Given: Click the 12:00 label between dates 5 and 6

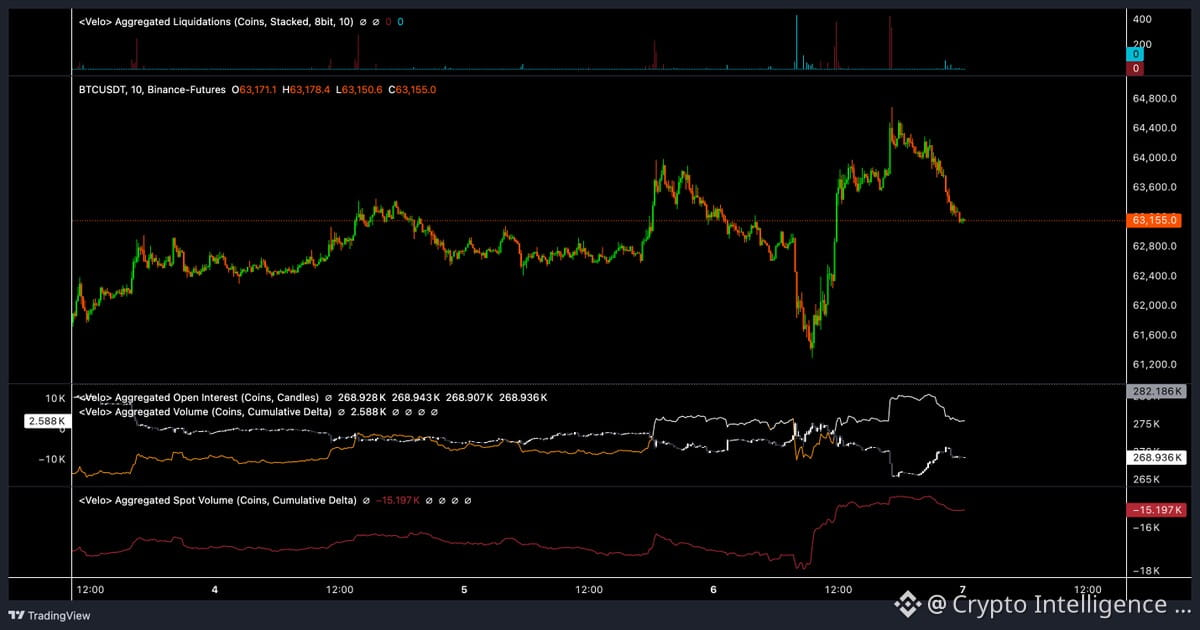Looking at the screenshot, I should pos(589,590).
